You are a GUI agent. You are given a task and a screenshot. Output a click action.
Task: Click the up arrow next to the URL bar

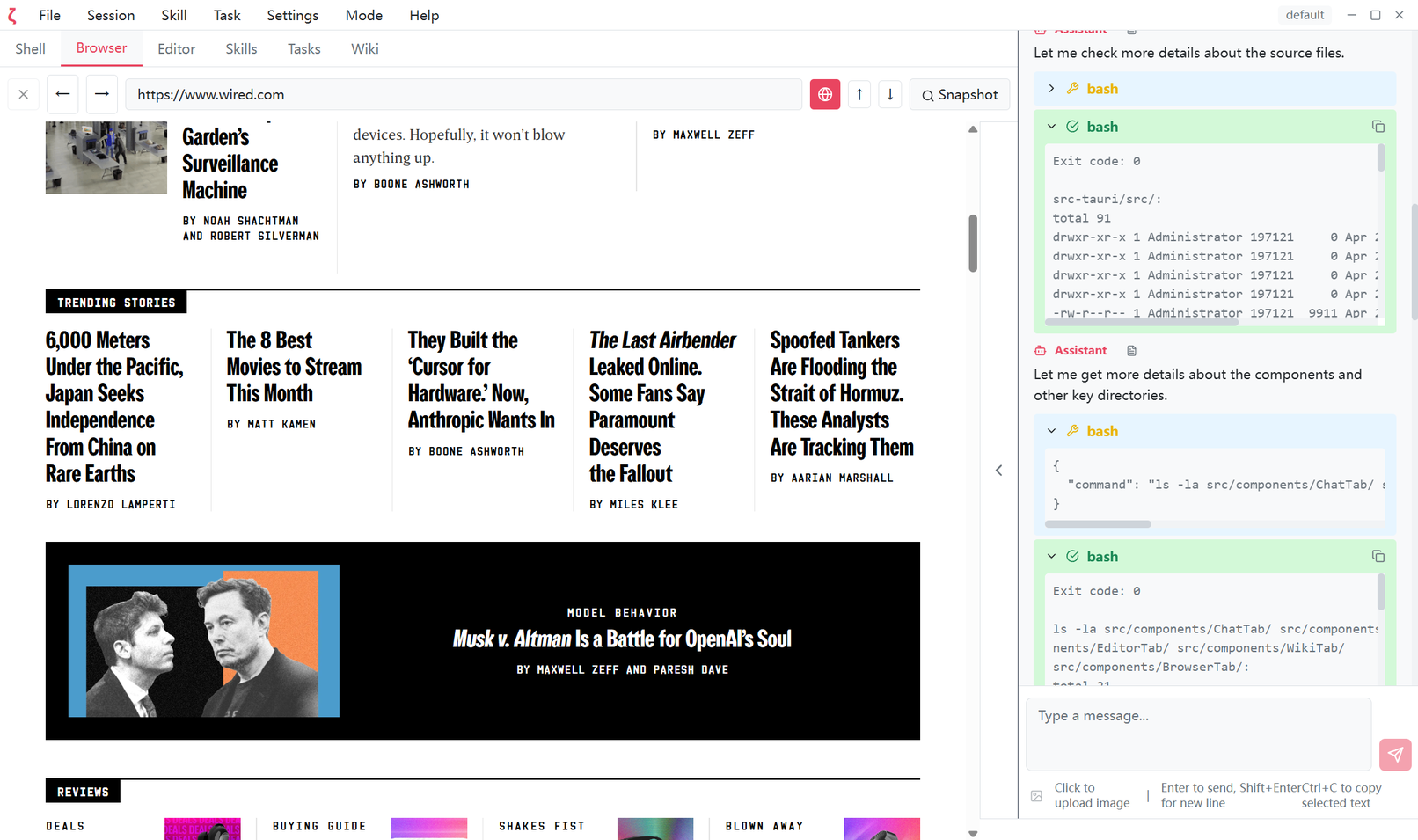(x=859, y=94)
